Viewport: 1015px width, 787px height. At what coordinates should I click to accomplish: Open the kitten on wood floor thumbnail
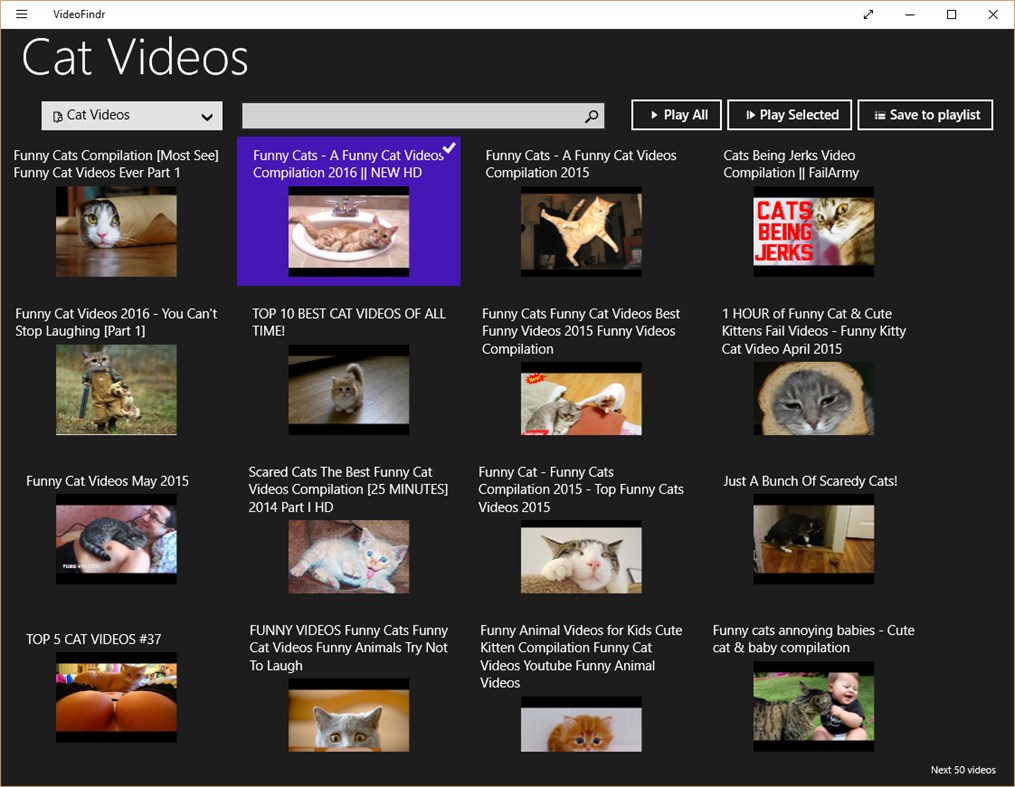coord(348,390)
